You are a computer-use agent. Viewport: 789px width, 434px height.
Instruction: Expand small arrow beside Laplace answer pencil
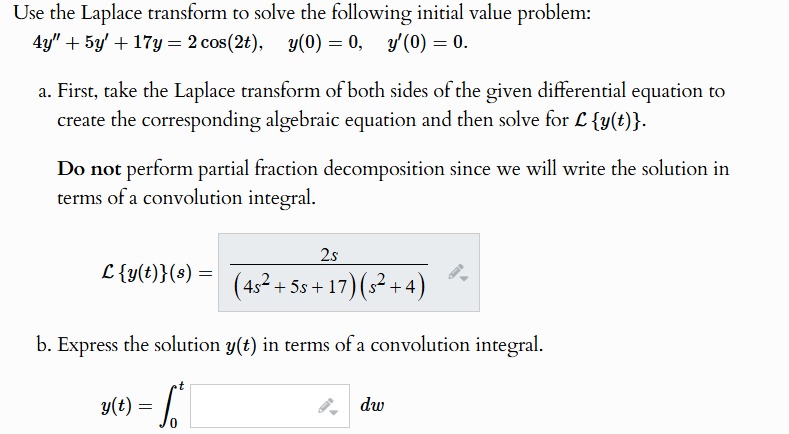tap(464, 278)
